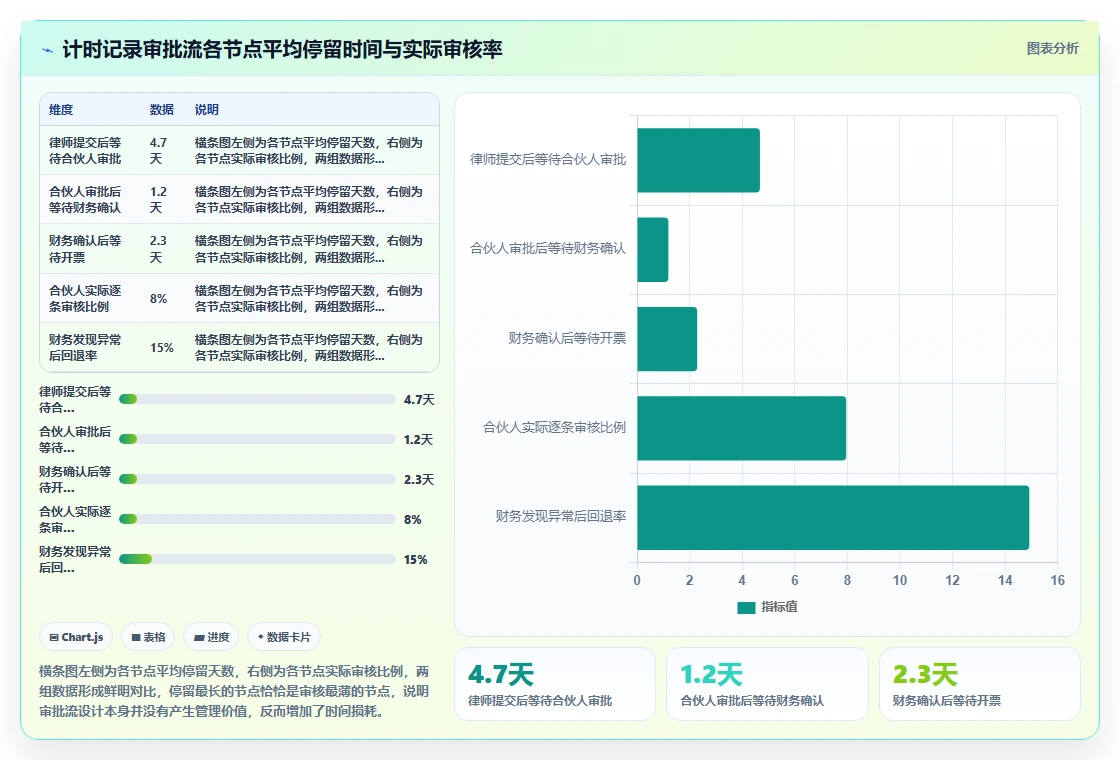Click chart y-axis label 律师提交后等待合伙人审批
This screenshot has height=760, width=1120.
[548, 159]
